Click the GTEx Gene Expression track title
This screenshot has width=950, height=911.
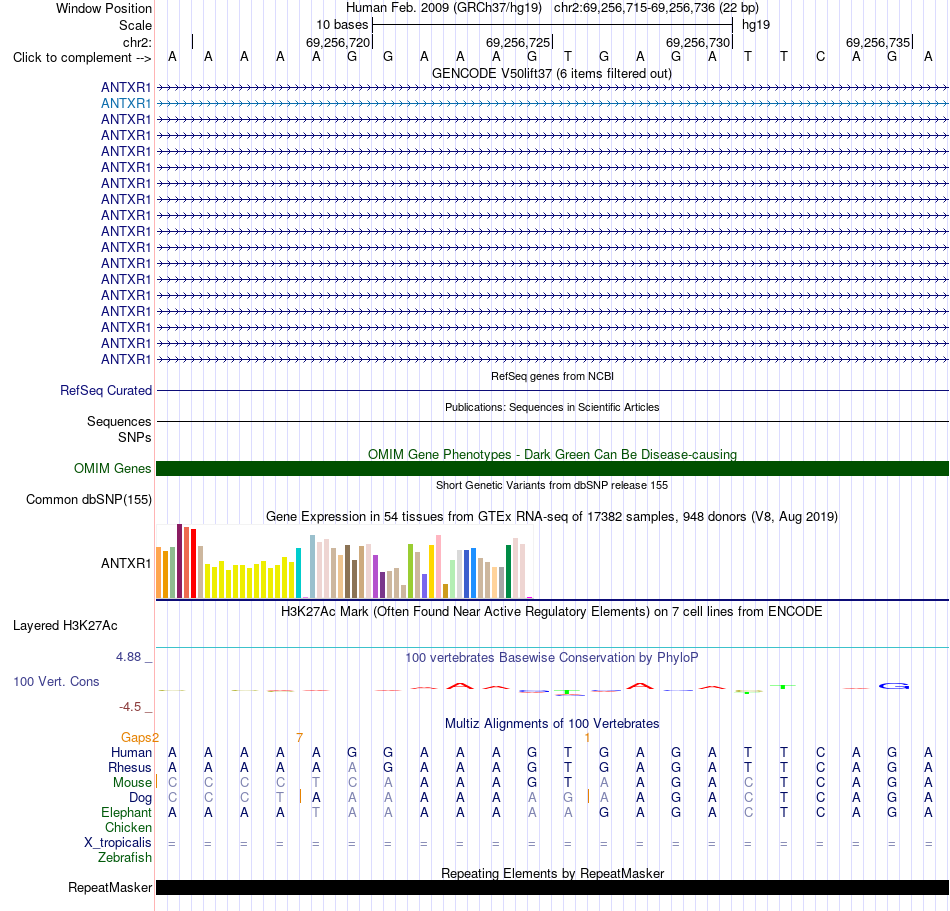click(x=552, y=517)
